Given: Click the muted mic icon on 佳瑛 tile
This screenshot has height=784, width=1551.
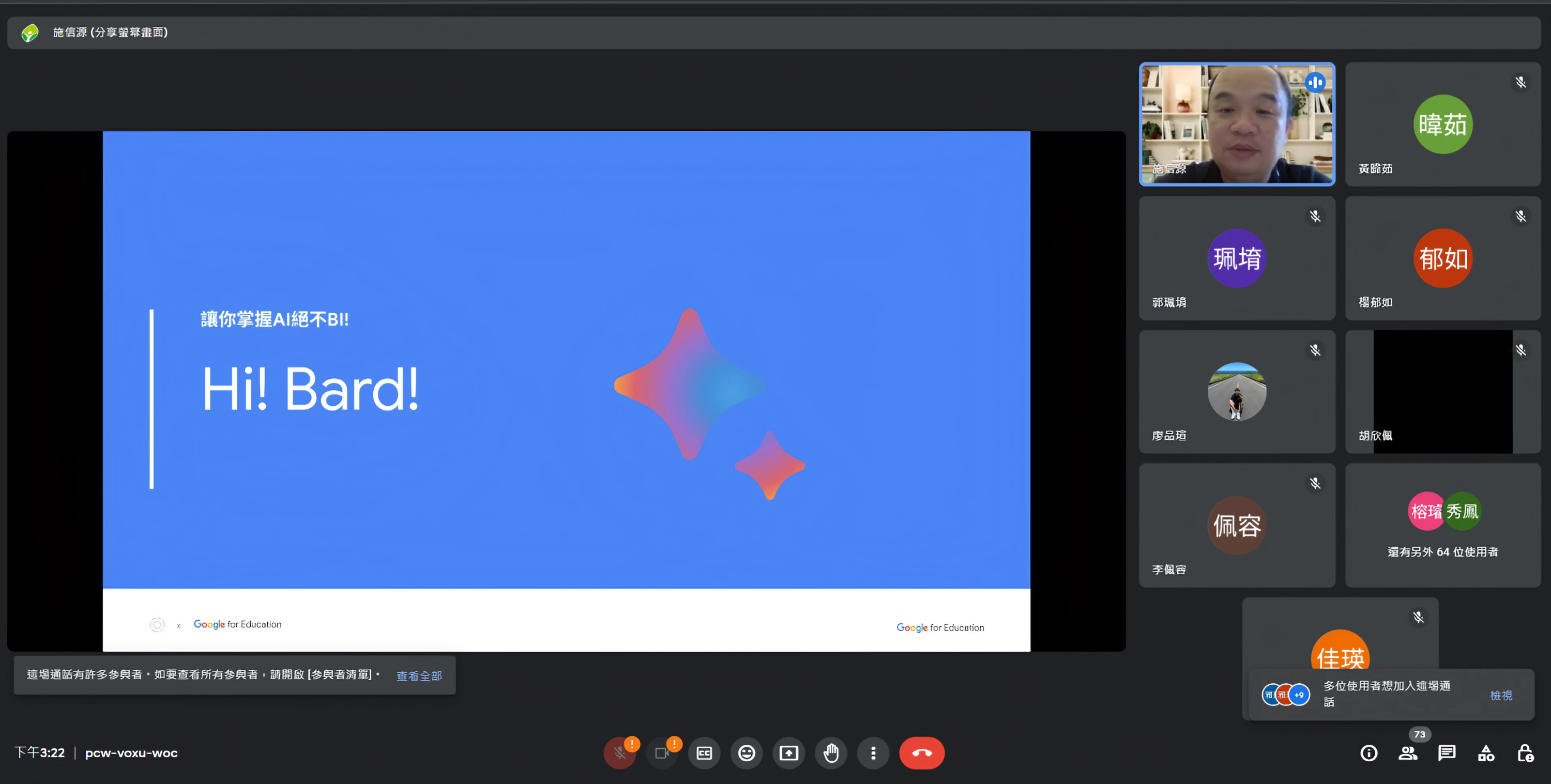Looking at the screenshot, I should [x=1419, y=618].
